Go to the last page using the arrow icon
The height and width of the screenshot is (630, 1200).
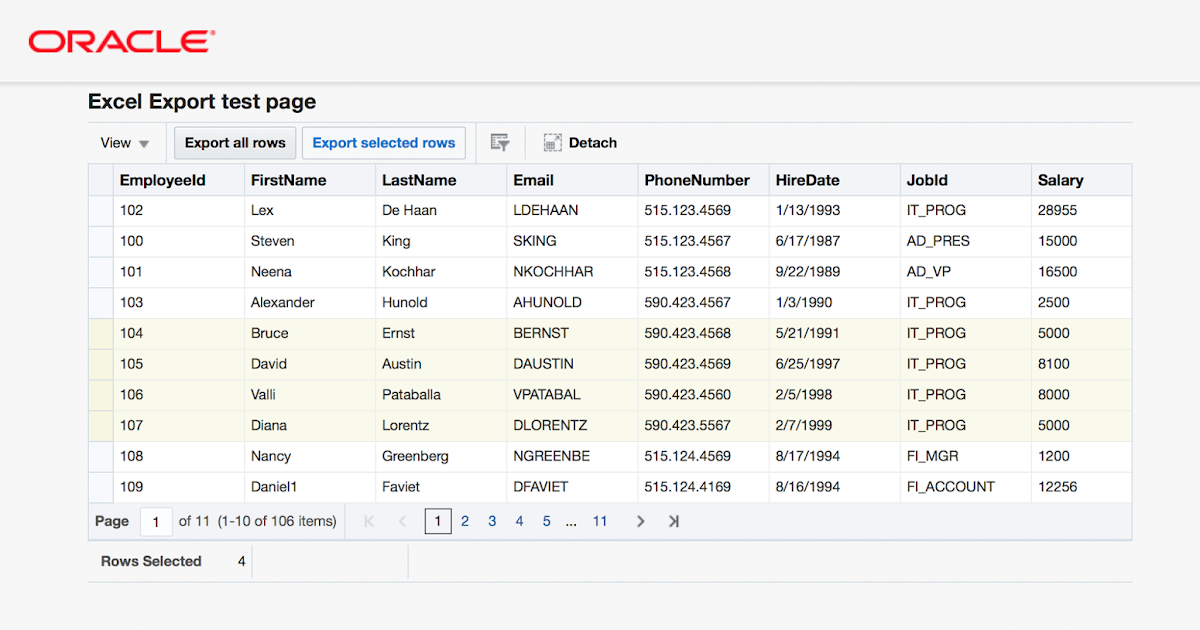pos(673,521)
